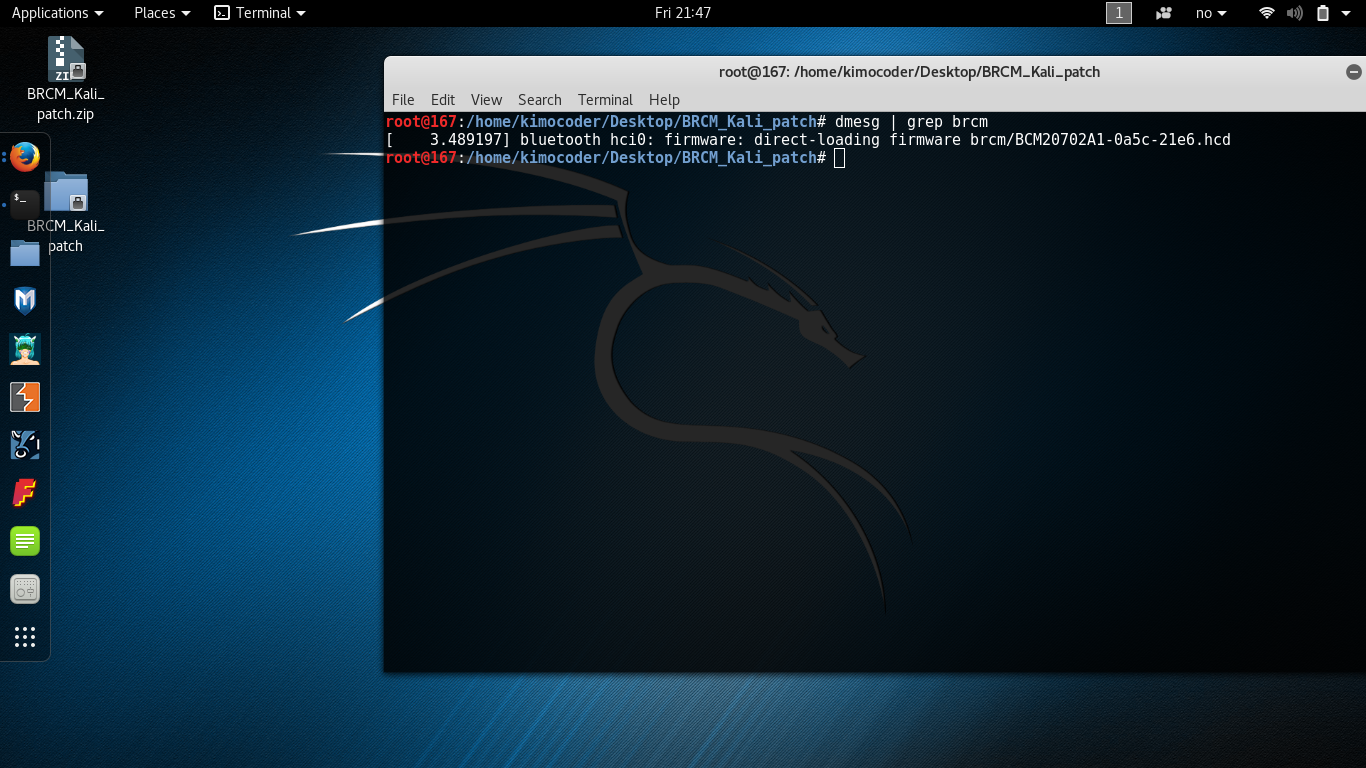The height and width of the screenshot is (768, 1366).
Task: Launch Faraday IDE from the dock
Action: pyautogui.click(x=25, y=493)
